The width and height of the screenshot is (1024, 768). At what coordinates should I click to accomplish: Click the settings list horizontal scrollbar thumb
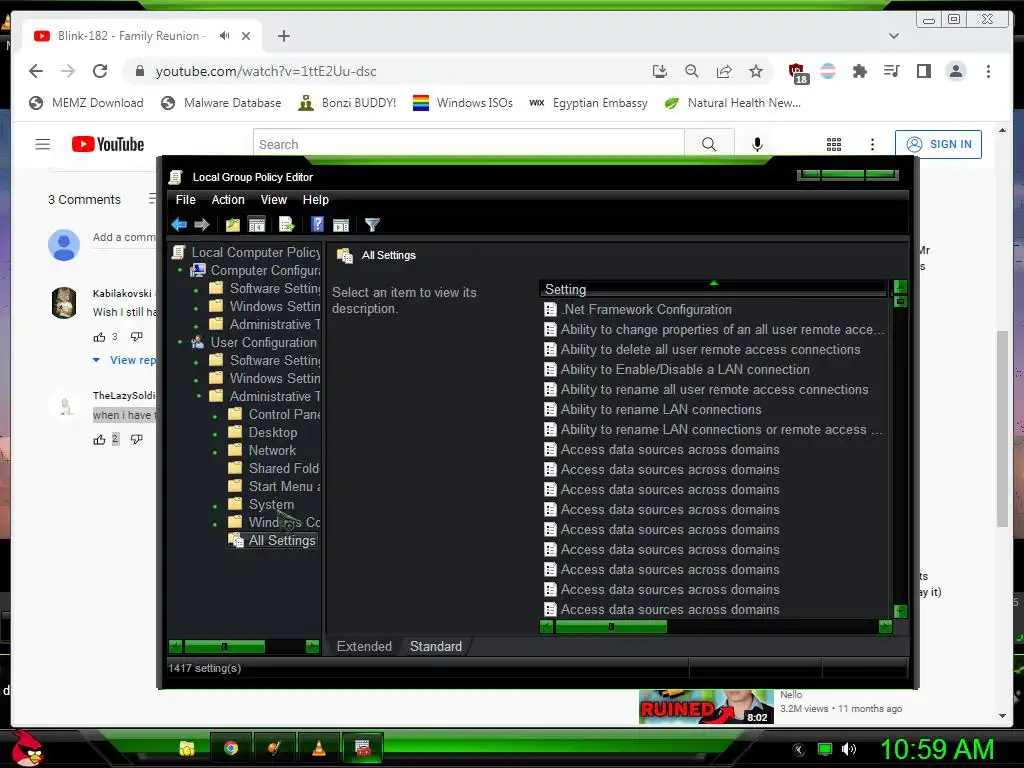611,627
